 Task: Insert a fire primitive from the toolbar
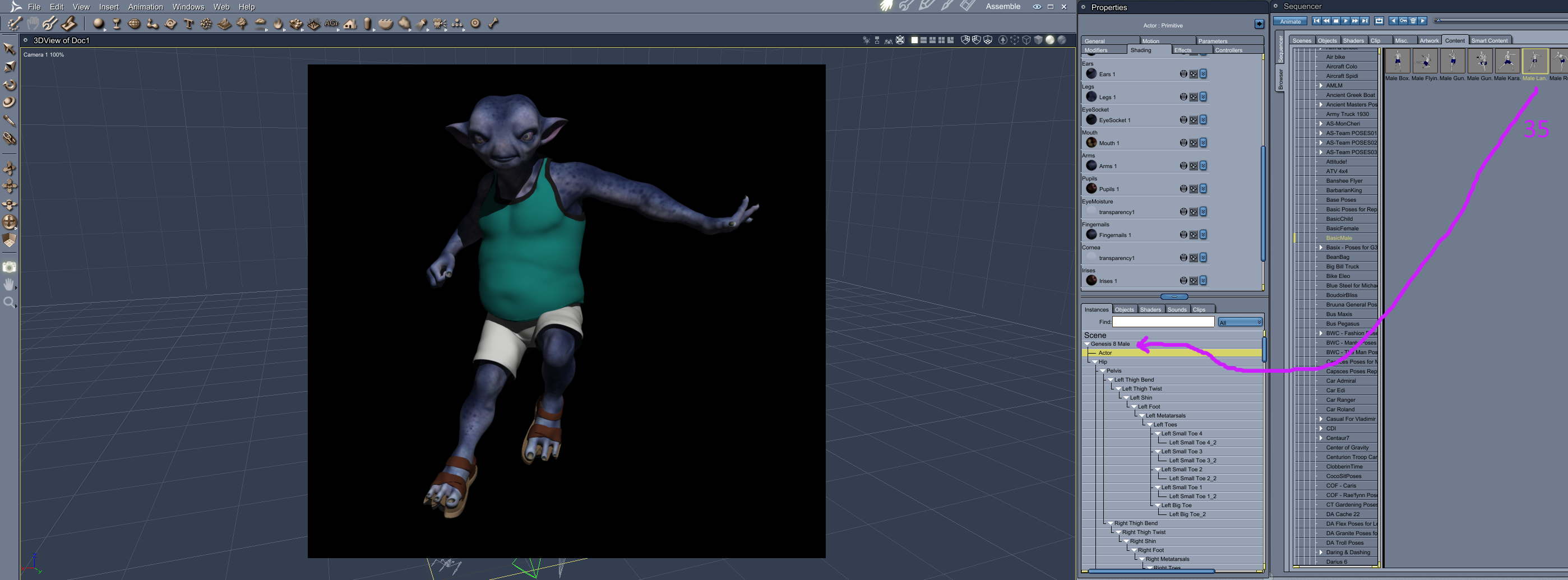(278, 24)
